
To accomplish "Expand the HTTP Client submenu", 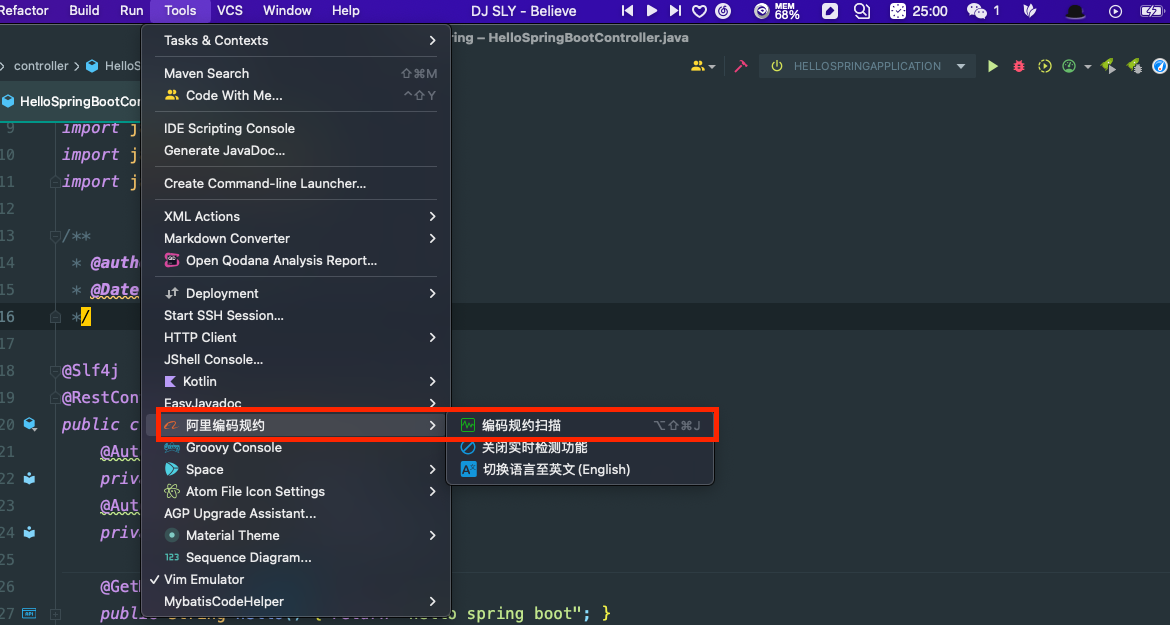I will click(297, 337).
